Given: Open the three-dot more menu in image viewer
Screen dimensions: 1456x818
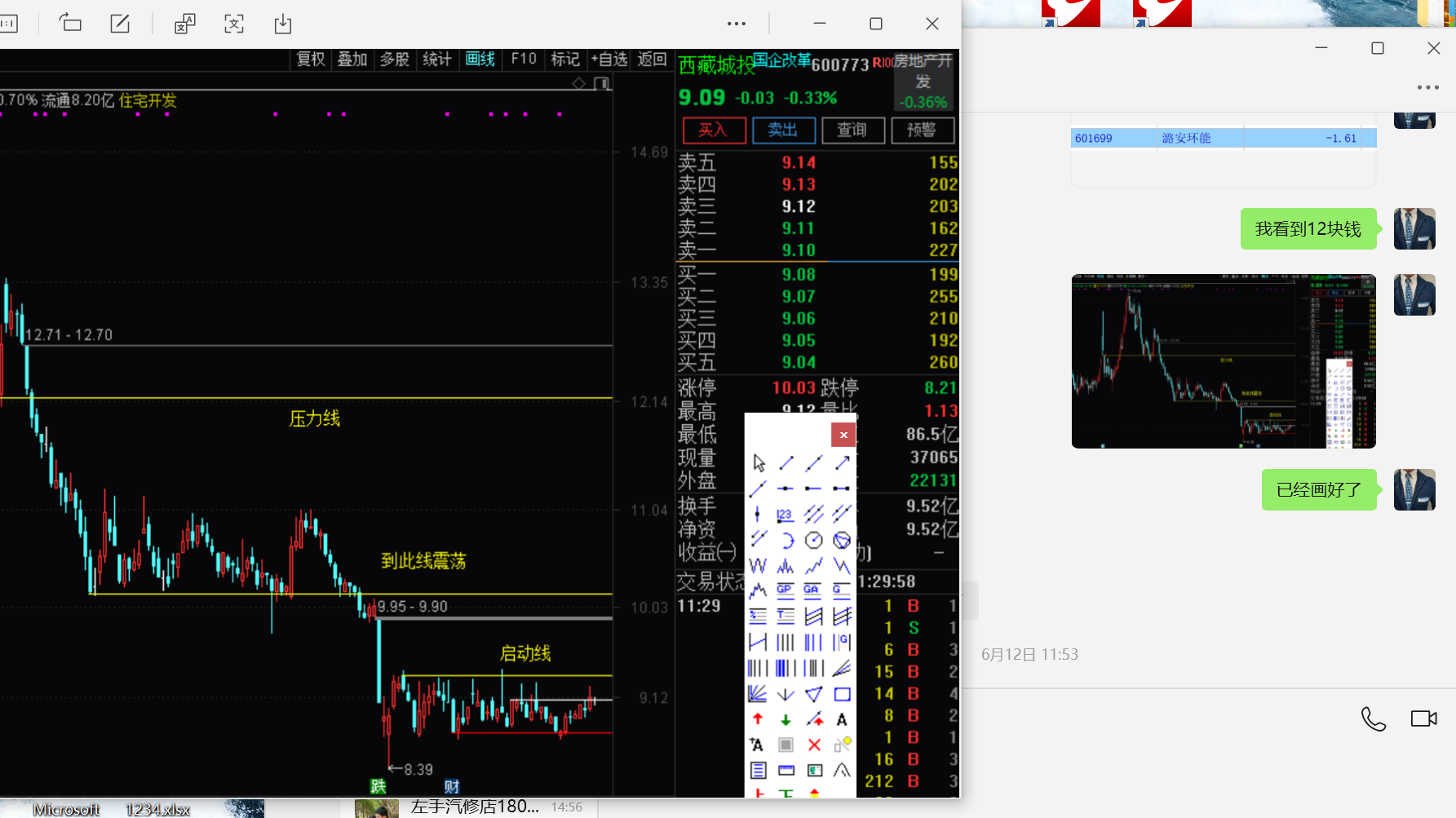Looking at the screenshot, I should coord(737,24).
